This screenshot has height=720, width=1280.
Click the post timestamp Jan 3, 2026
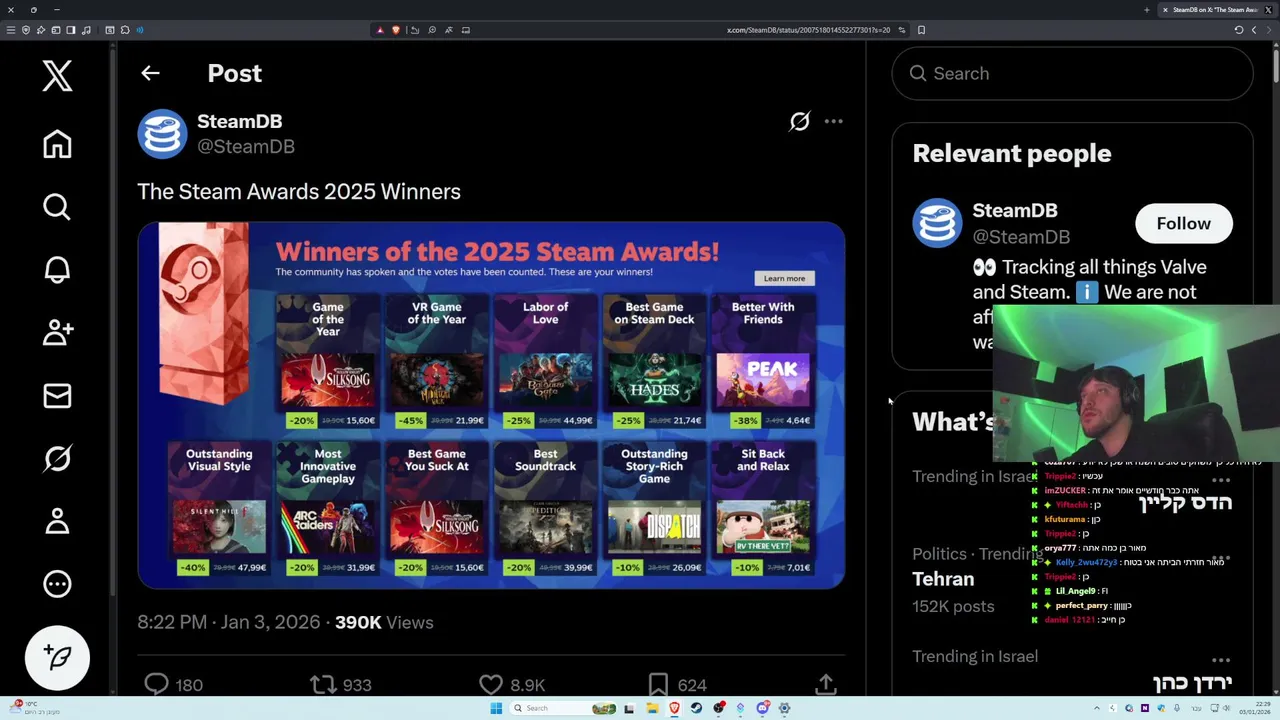point(228,622)
